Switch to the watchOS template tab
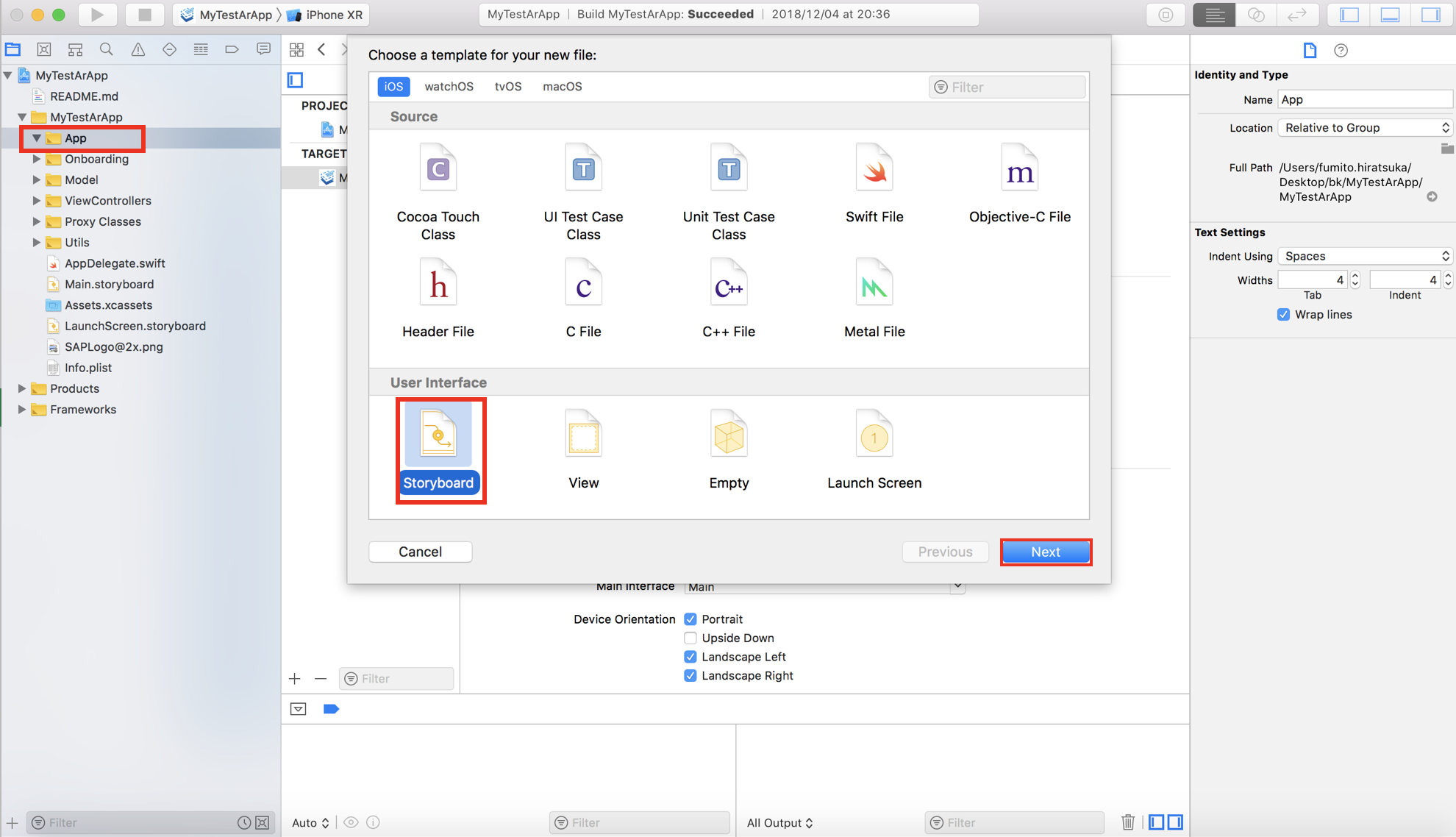 [x=449, y=86]
